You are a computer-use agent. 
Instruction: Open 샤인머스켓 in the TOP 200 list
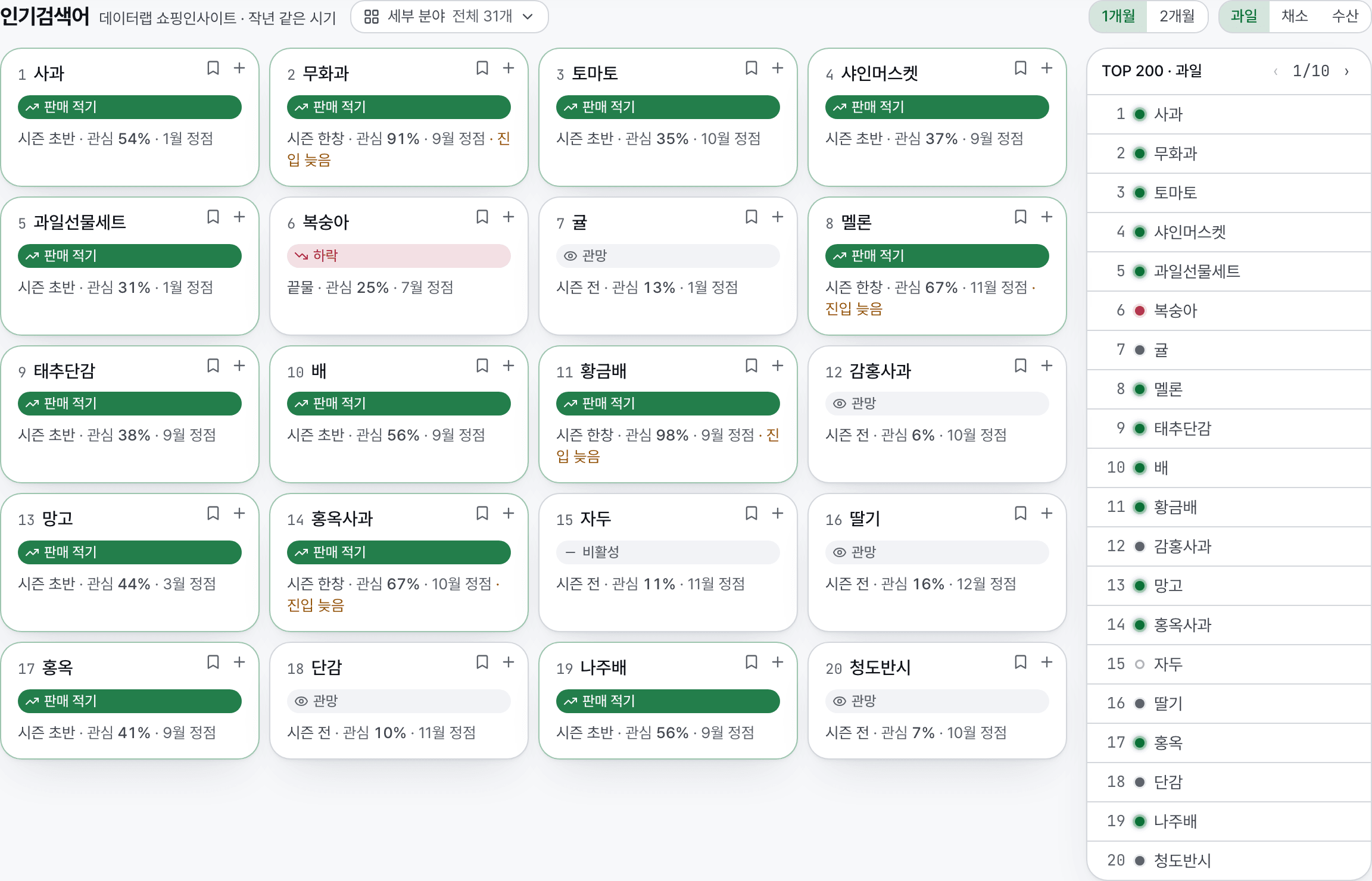[x=1229, y=232]
